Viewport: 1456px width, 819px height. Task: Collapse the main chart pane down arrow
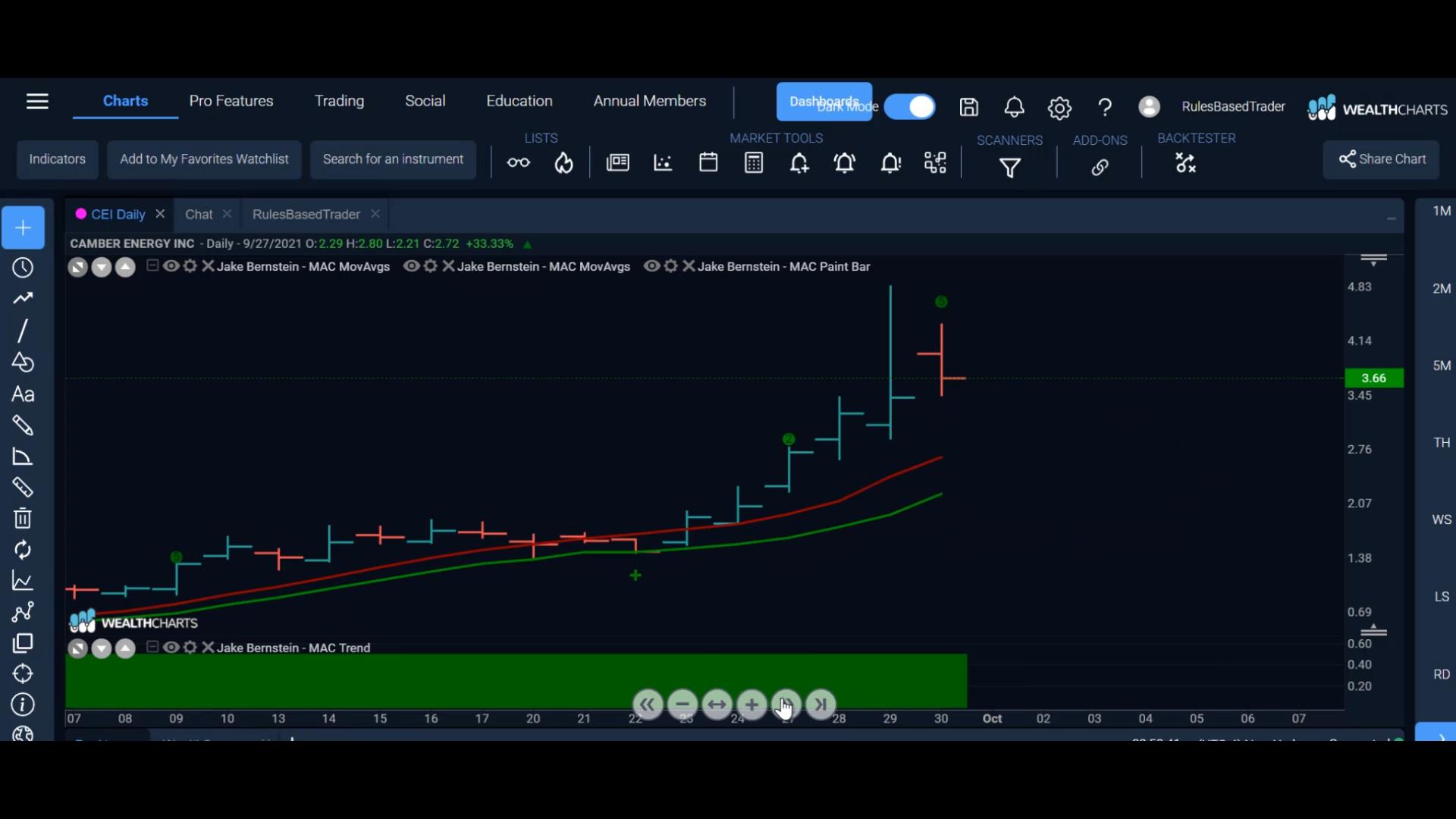pyautogui.click(x=102, y=267)
